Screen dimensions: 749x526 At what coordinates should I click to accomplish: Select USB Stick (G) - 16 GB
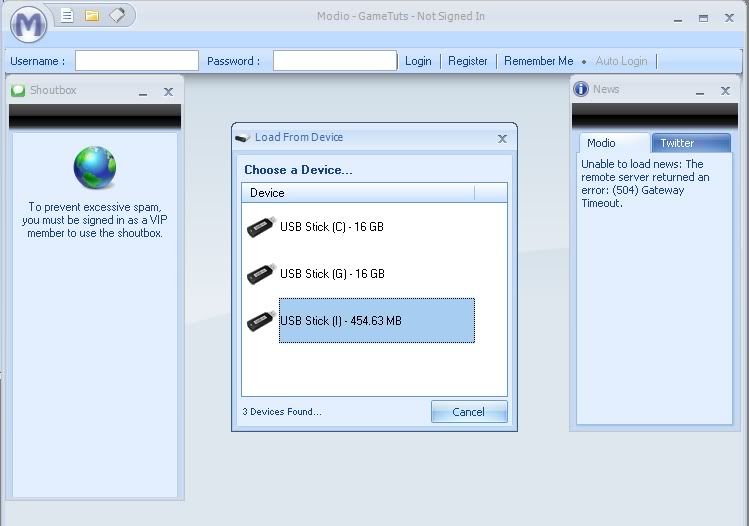pos(332,274)
